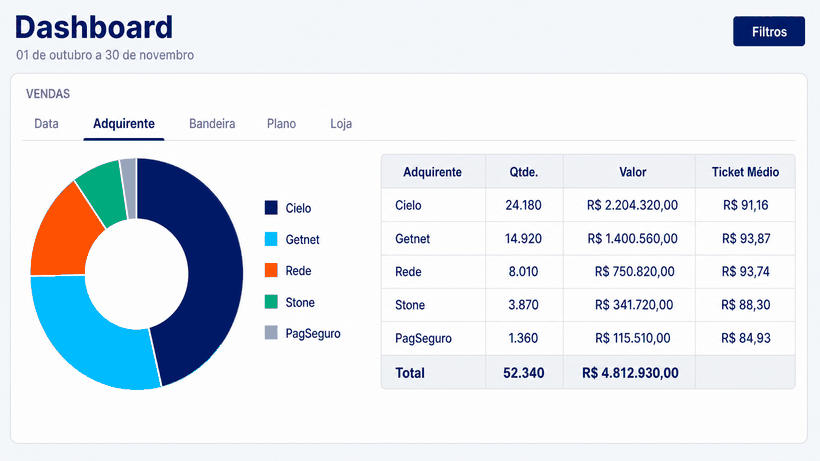Click the quantity 1.360 cell
Screen dimensions: 820x461
coord(523,338)
